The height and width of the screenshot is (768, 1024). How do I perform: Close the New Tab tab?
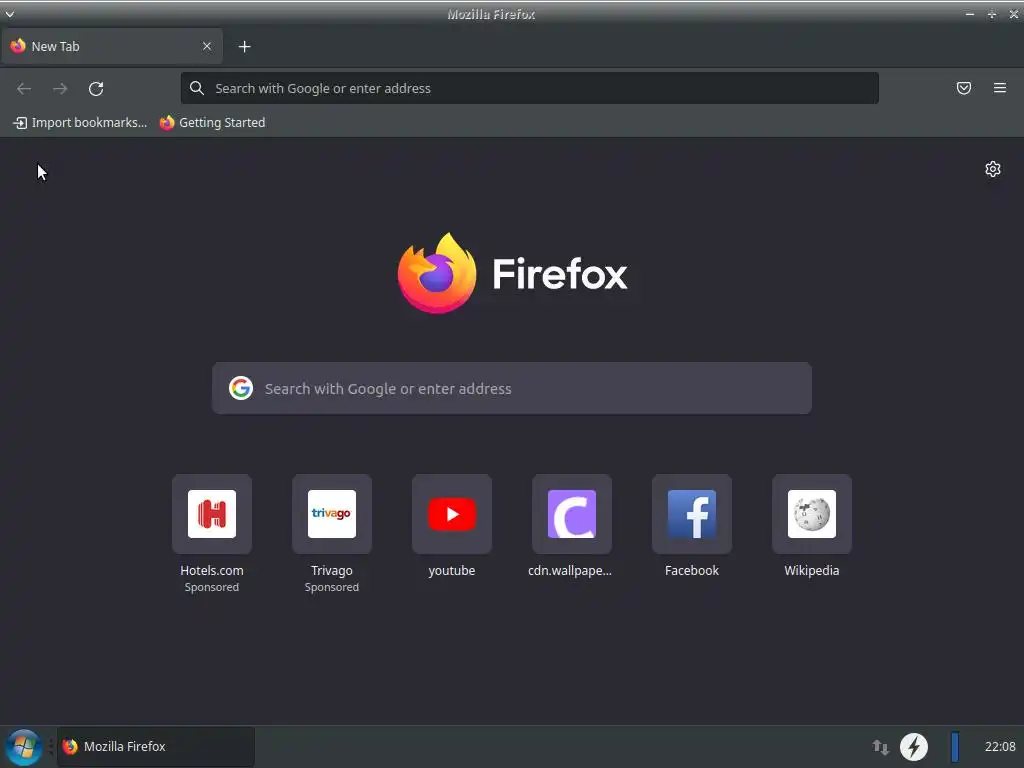coord(206,46)
